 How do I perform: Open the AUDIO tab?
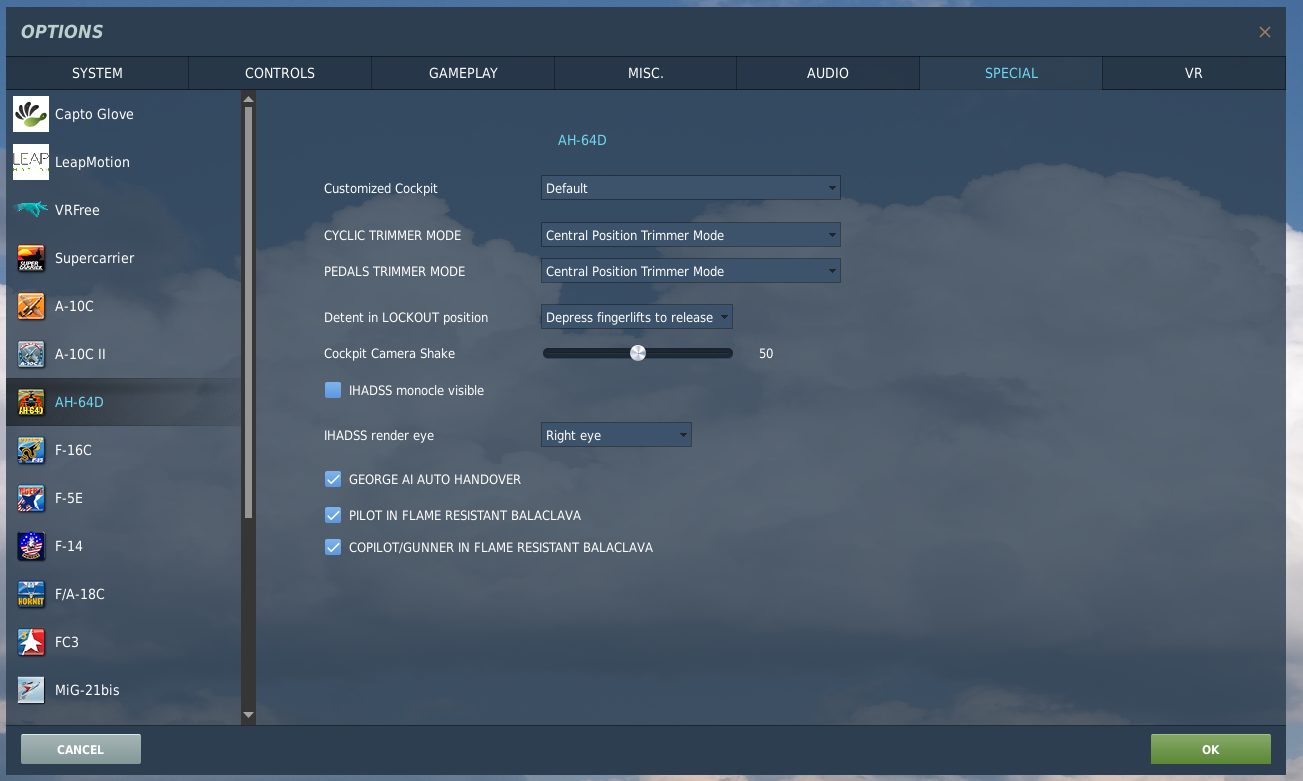(828, 73)
